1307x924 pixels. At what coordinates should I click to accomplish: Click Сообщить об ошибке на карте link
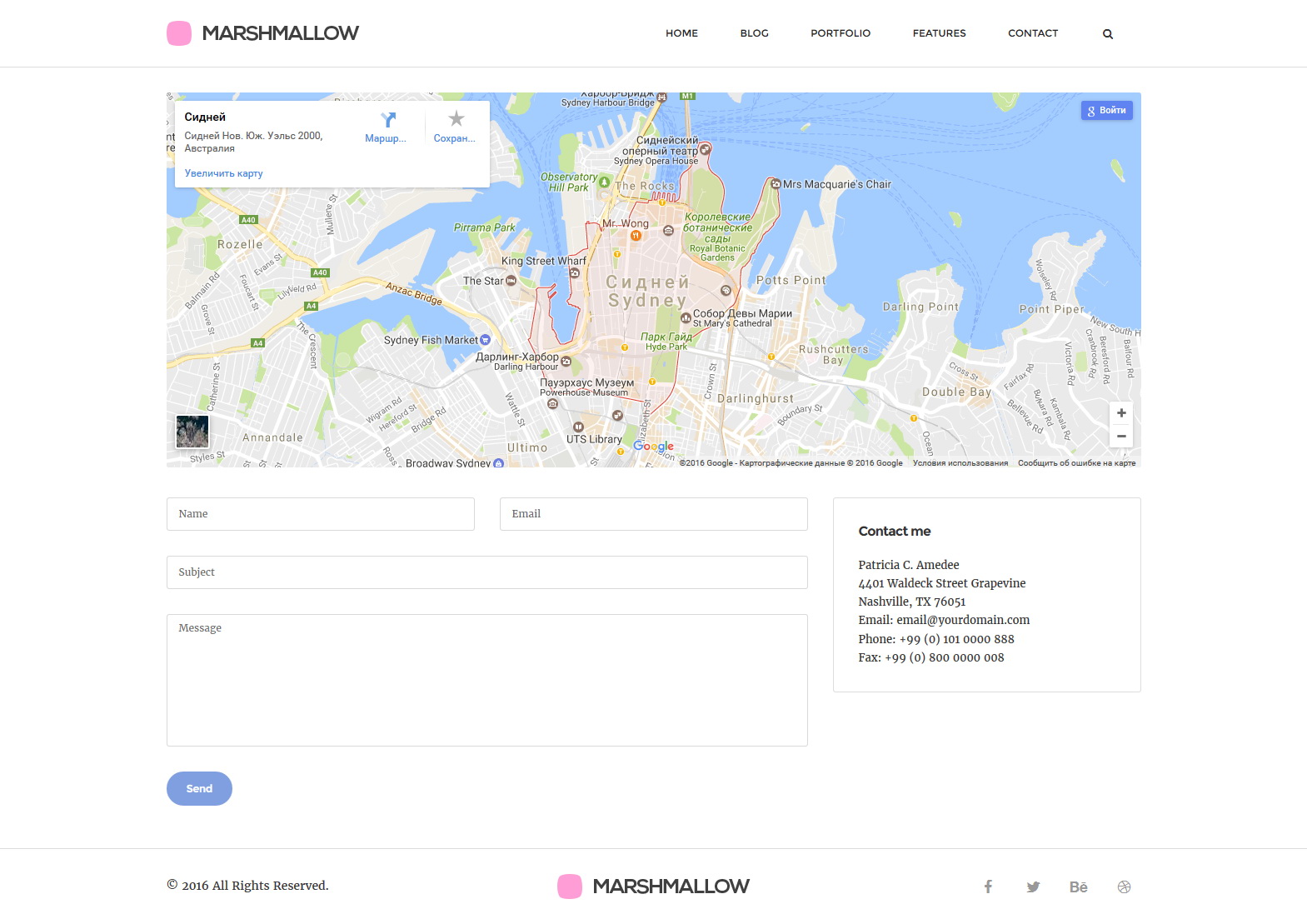point(1076,463)
